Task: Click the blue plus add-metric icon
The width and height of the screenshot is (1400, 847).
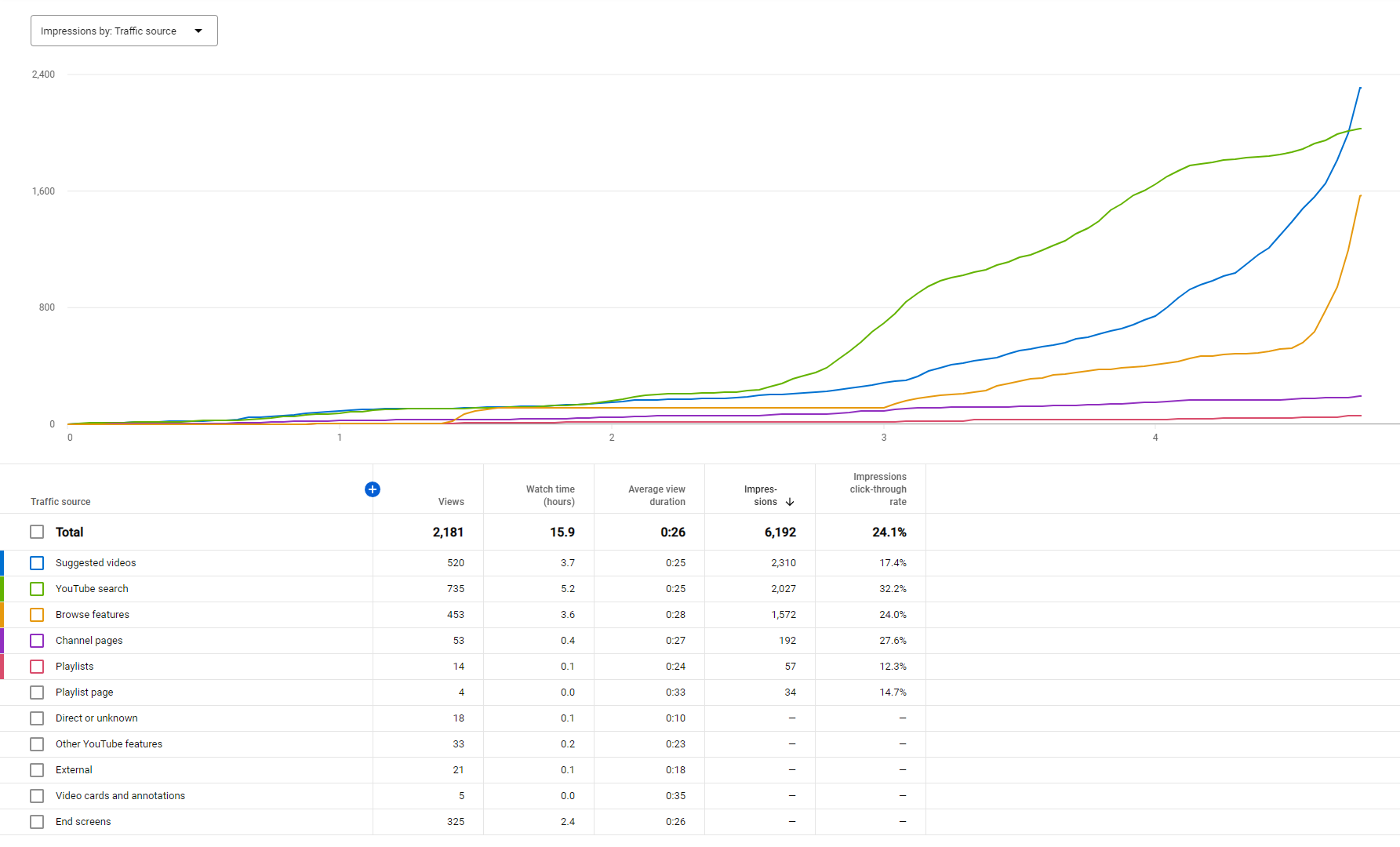Action: 373,489
